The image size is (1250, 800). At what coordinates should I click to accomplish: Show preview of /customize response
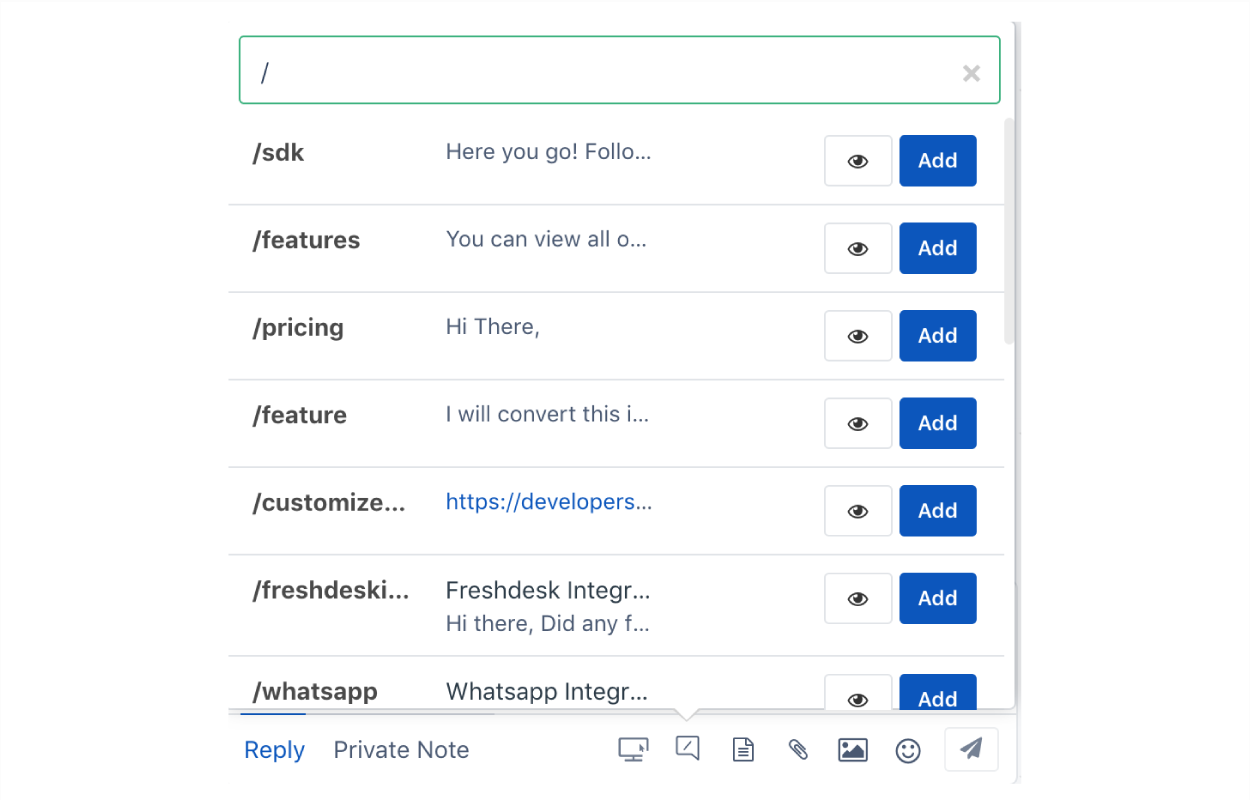tap(858, 511)
